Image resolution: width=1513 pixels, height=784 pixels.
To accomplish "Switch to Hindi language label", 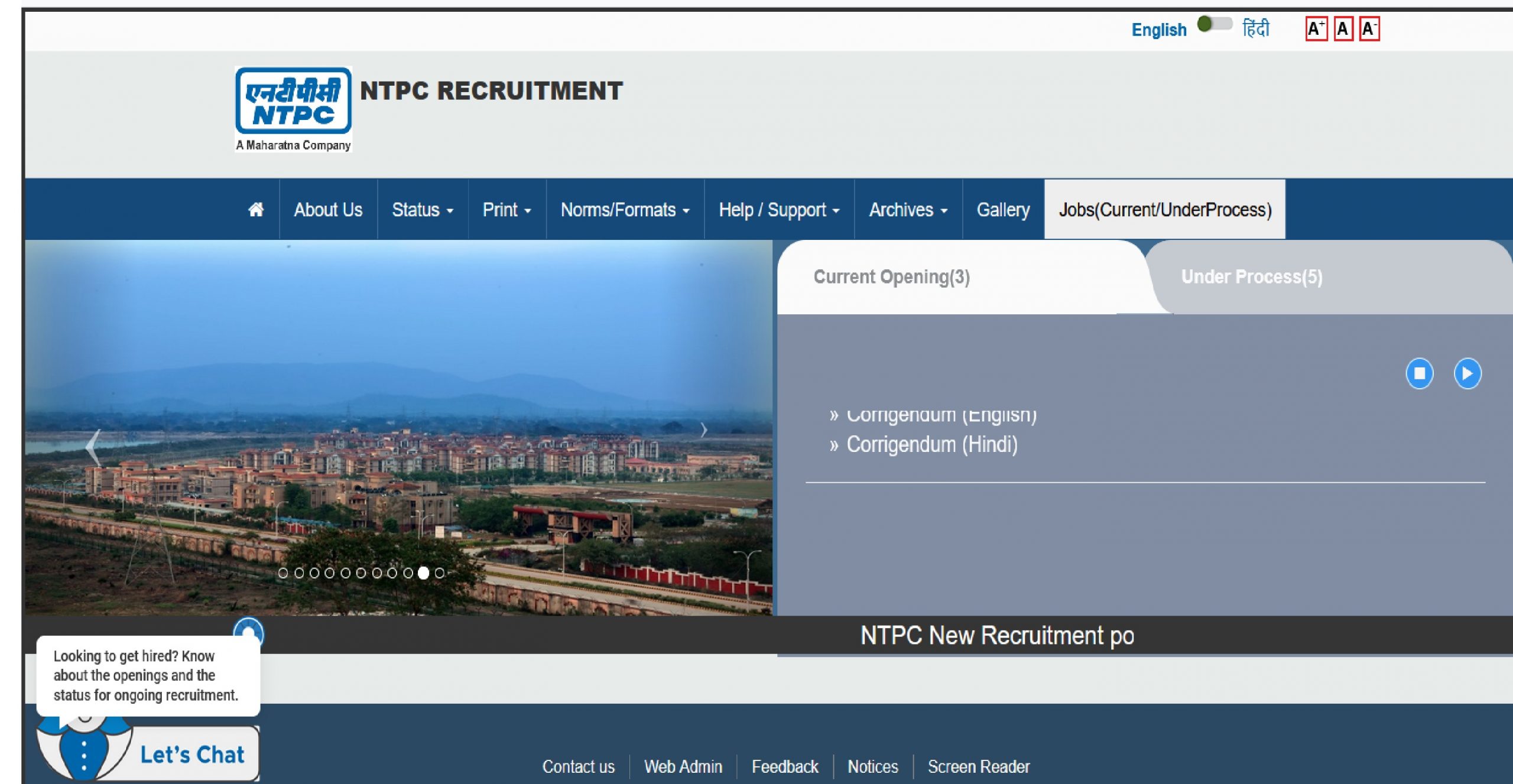I will click(1256, 28).
